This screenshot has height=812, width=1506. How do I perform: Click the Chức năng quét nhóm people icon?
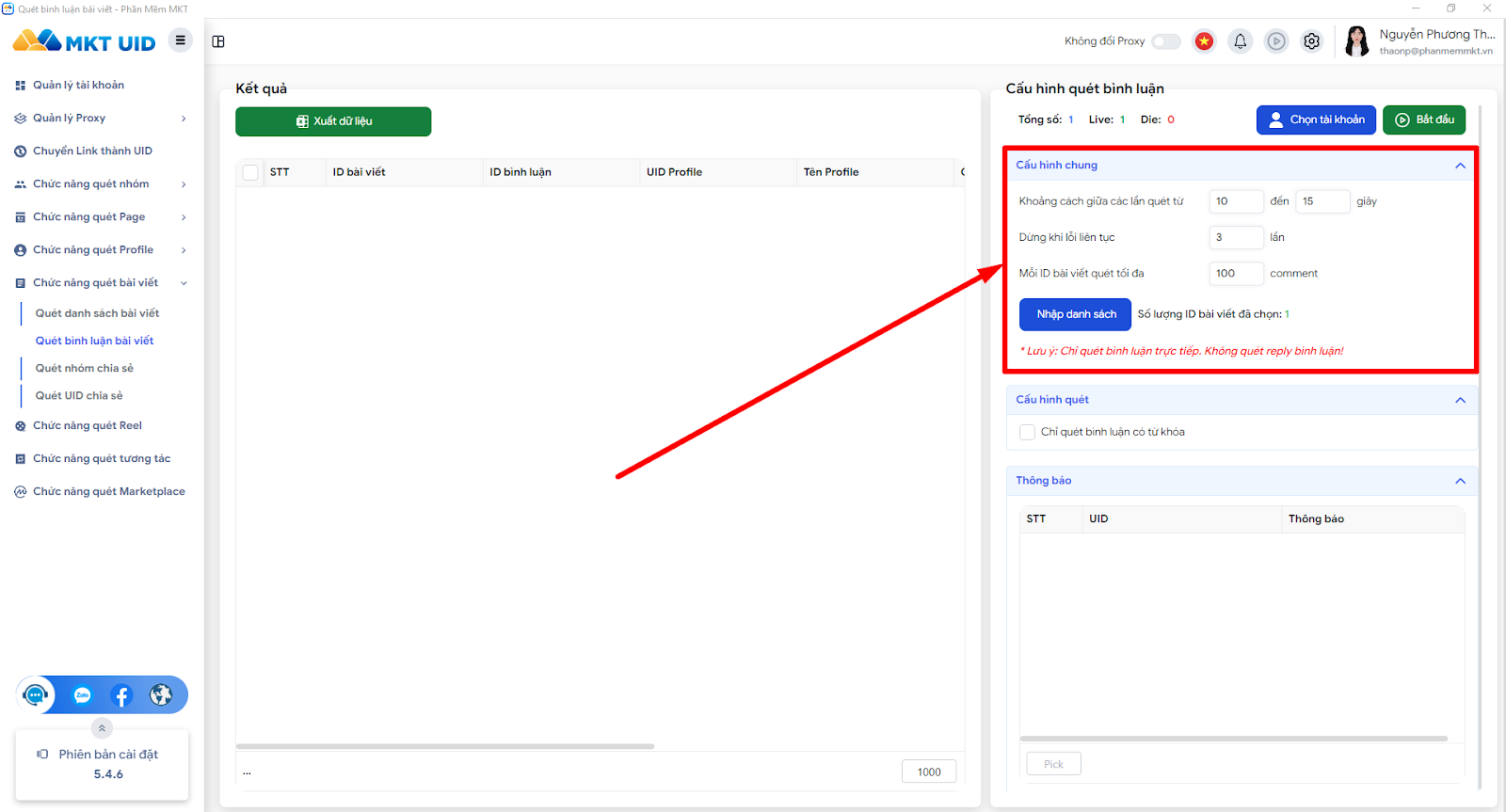[x=21, y=184]
